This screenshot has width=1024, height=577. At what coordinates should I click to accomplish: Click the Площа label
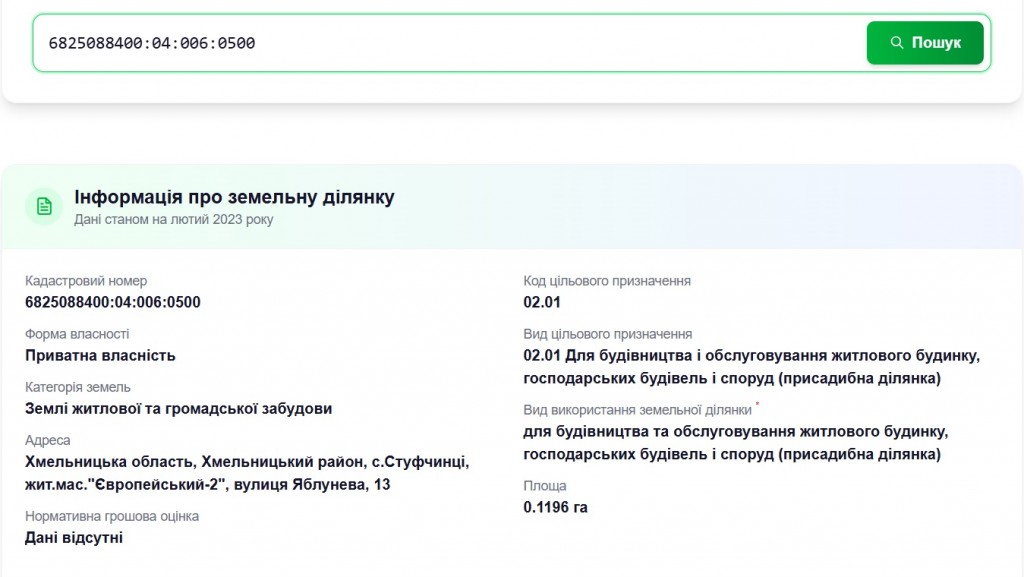(x=545, y=486)
